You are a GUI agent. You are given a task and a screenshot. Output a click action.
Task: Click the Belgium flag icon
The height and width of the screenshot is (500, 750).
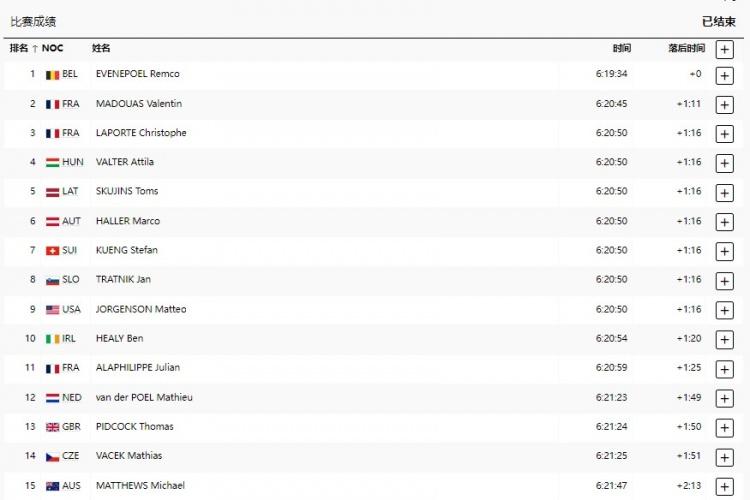pos(52,74)
